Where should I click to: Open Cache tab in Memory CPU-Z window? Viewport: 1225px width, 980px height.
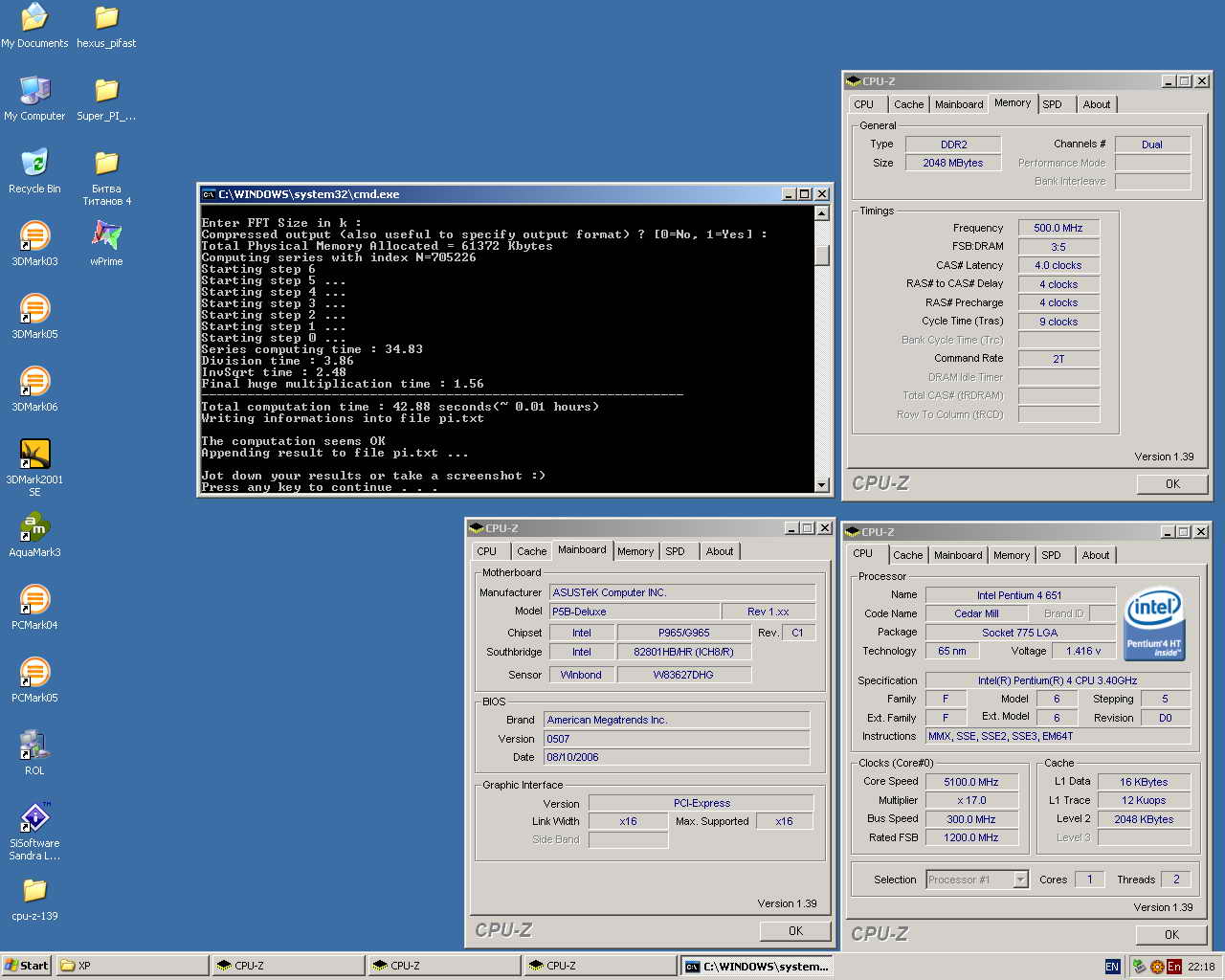[x=909, y=104]
